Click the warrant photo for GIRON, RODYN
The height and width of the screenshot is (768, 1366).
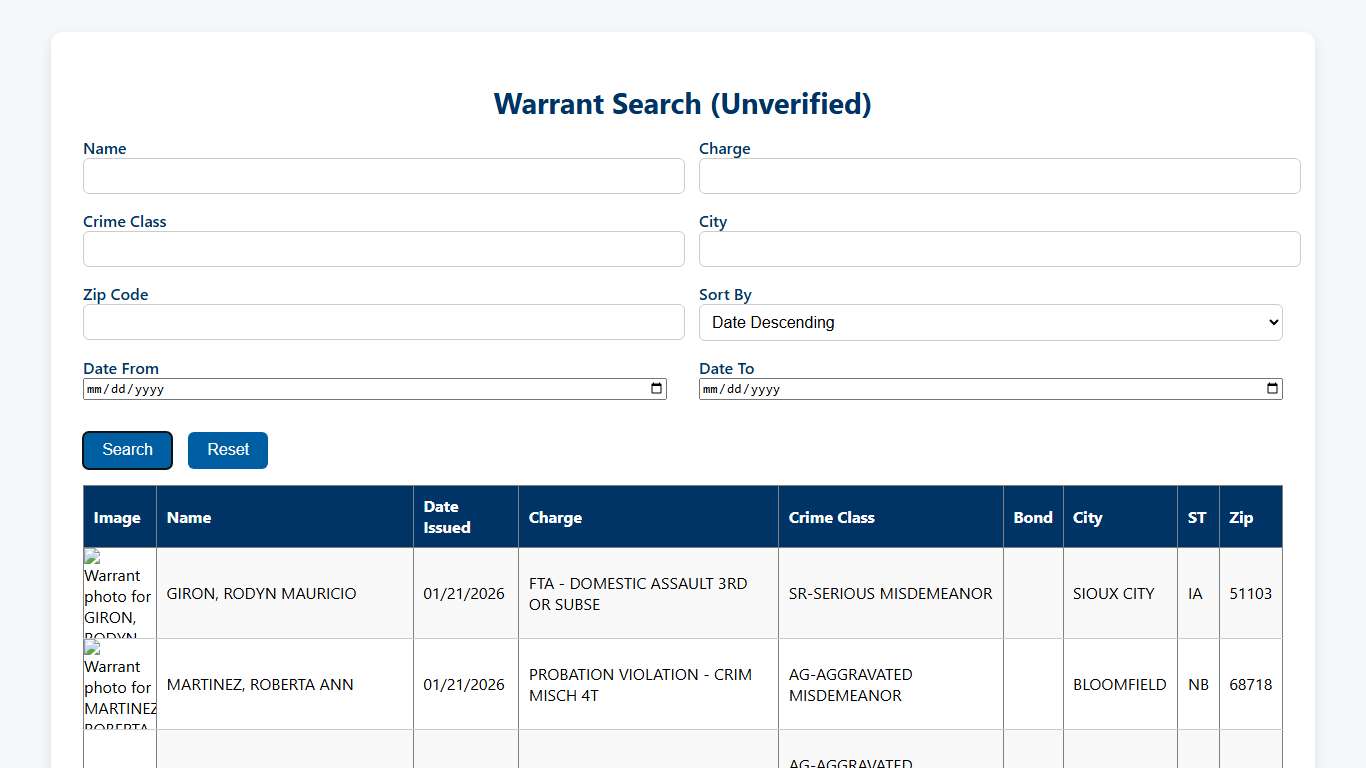tap(117, 593)
